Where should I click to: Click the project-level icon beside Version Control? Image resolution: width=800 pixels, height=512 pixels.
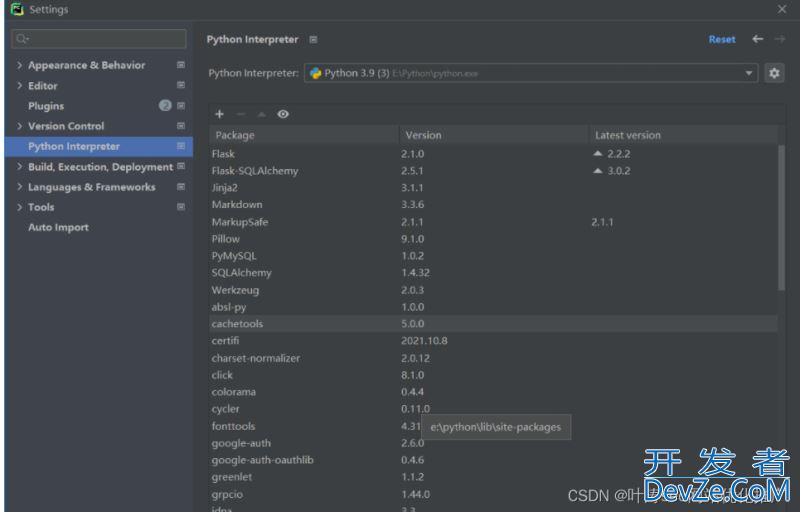pos(181,125)
